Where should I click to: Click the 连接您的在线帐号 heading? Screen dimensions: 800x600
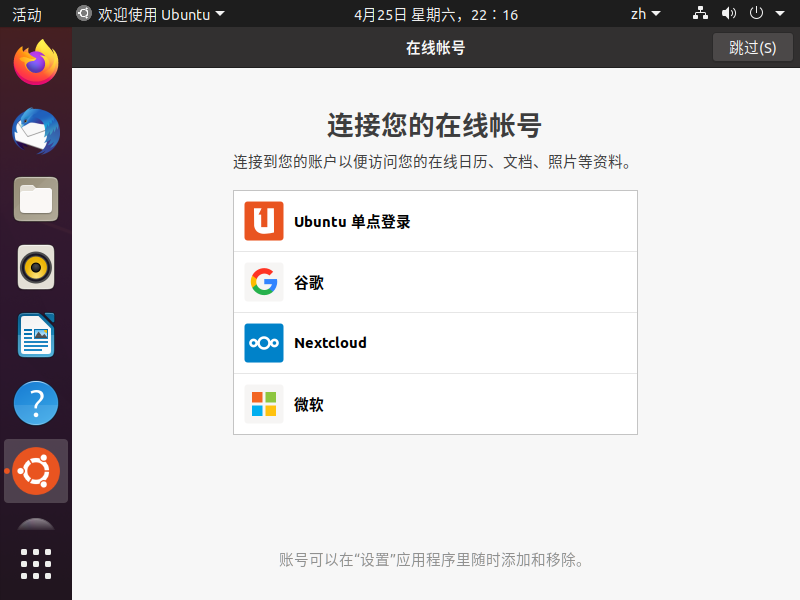434,125
